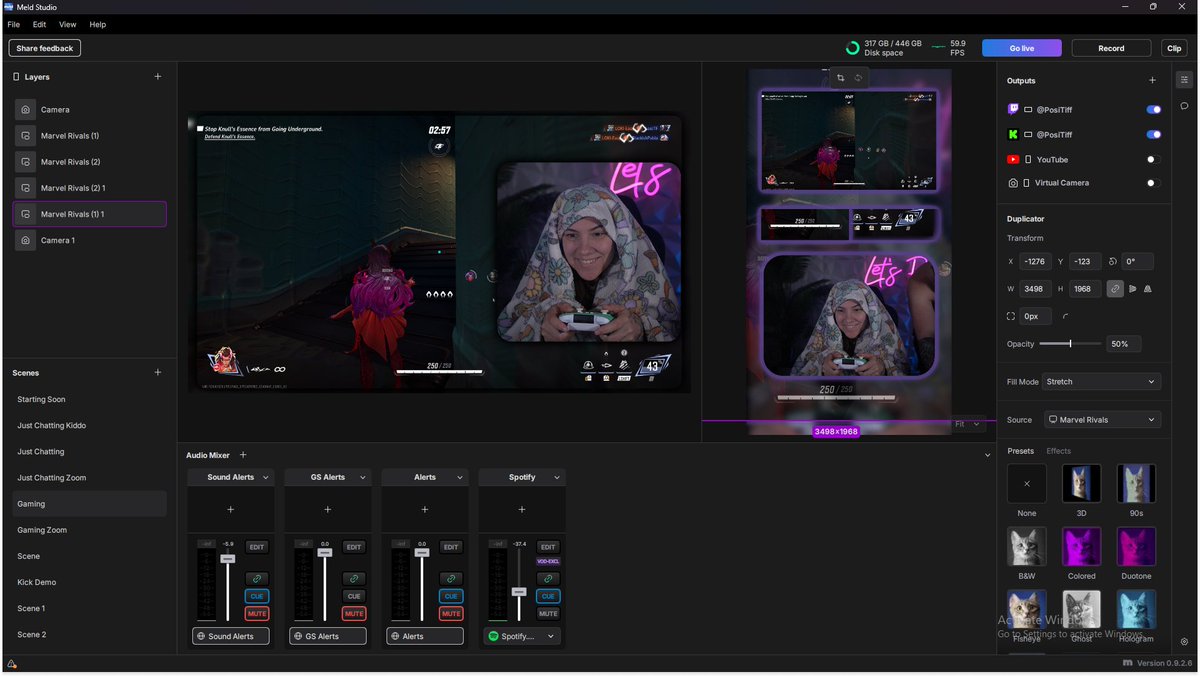This screenshot has width=1200, height=677.
Task: Click the warning icon in status bar
Action: coord(11,664)
